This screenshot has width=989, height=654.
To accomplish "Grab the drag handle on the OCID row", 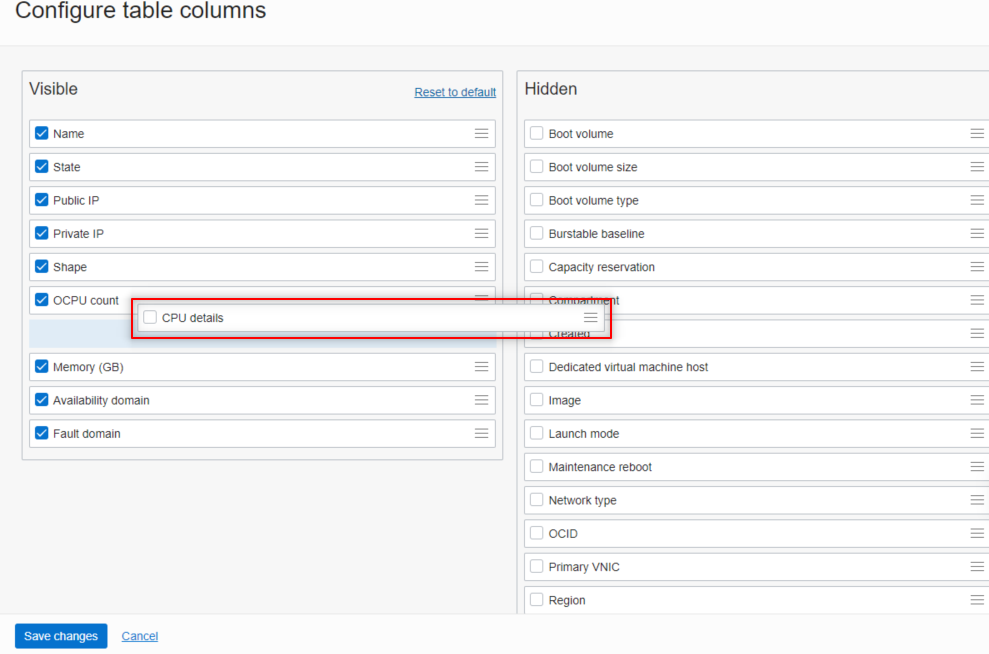I will 977,533.
